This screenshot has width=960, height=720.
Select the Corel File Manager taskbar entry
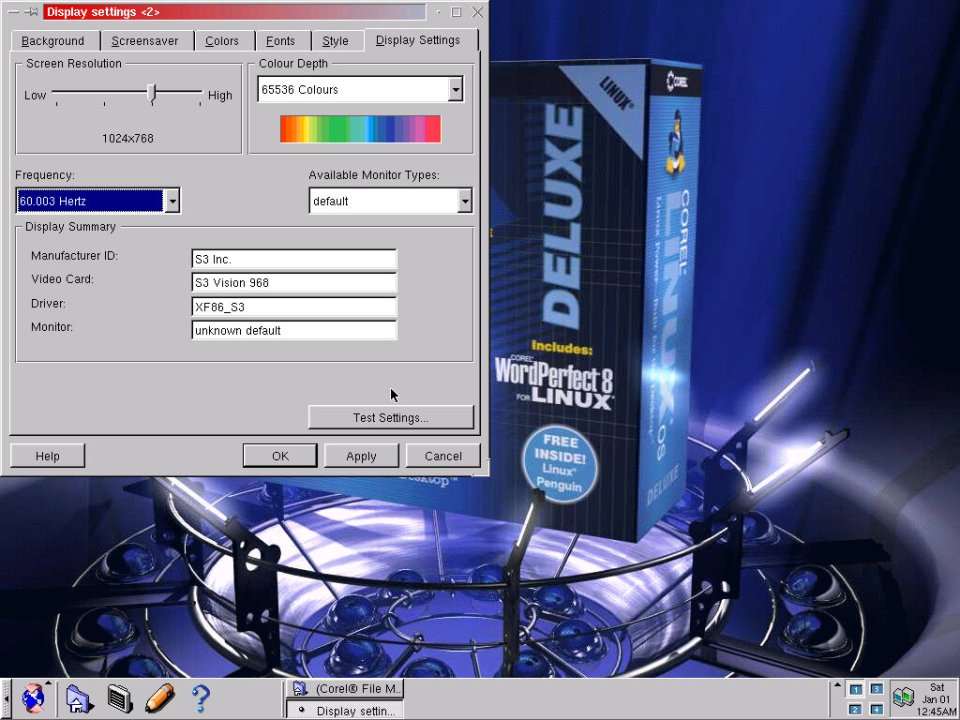click(345, 689)
